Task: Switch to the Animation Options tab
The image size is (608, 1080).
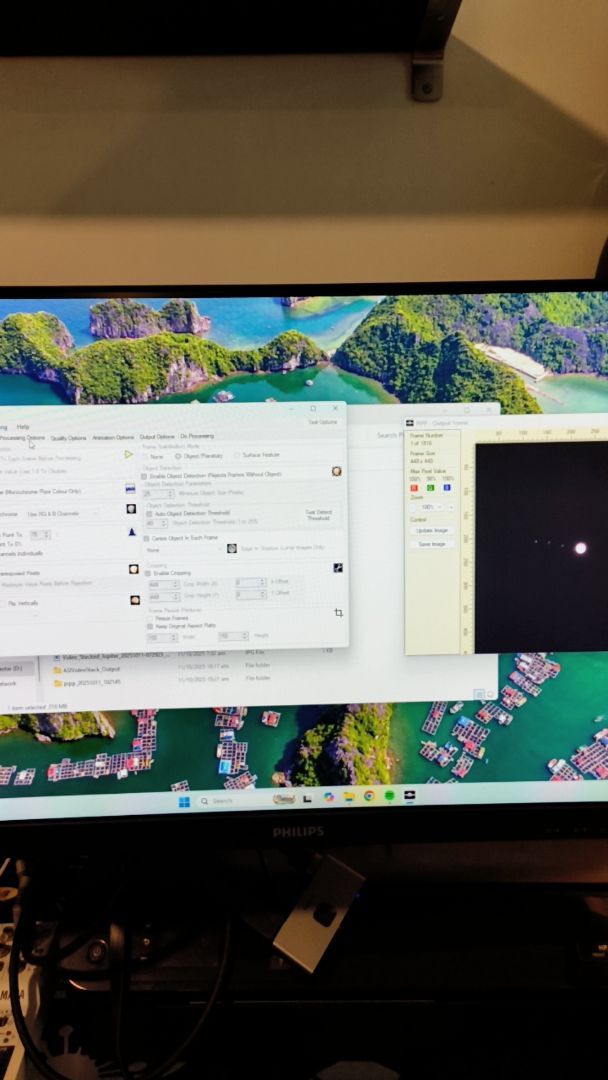Action: 113,437
